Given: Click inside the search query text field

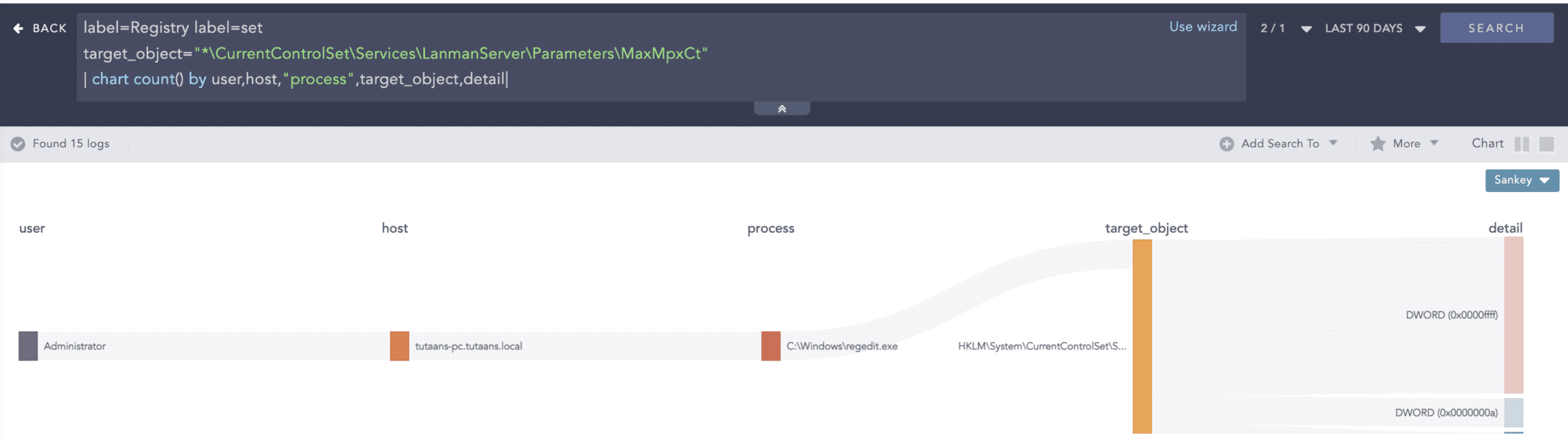Looking at the screenshot, I should (x=612, y=54).
